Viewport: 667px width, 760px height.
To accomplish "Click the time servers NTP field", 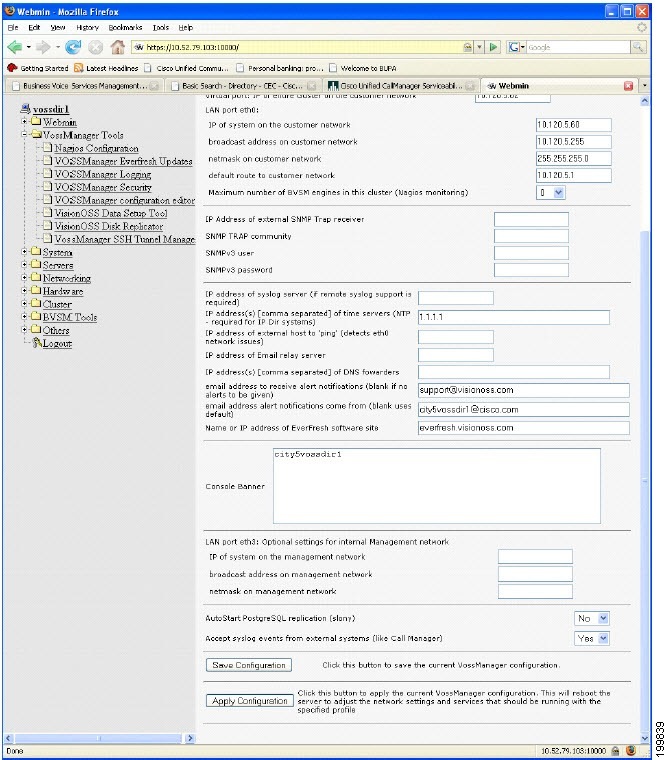I will (x=514, y=317).
